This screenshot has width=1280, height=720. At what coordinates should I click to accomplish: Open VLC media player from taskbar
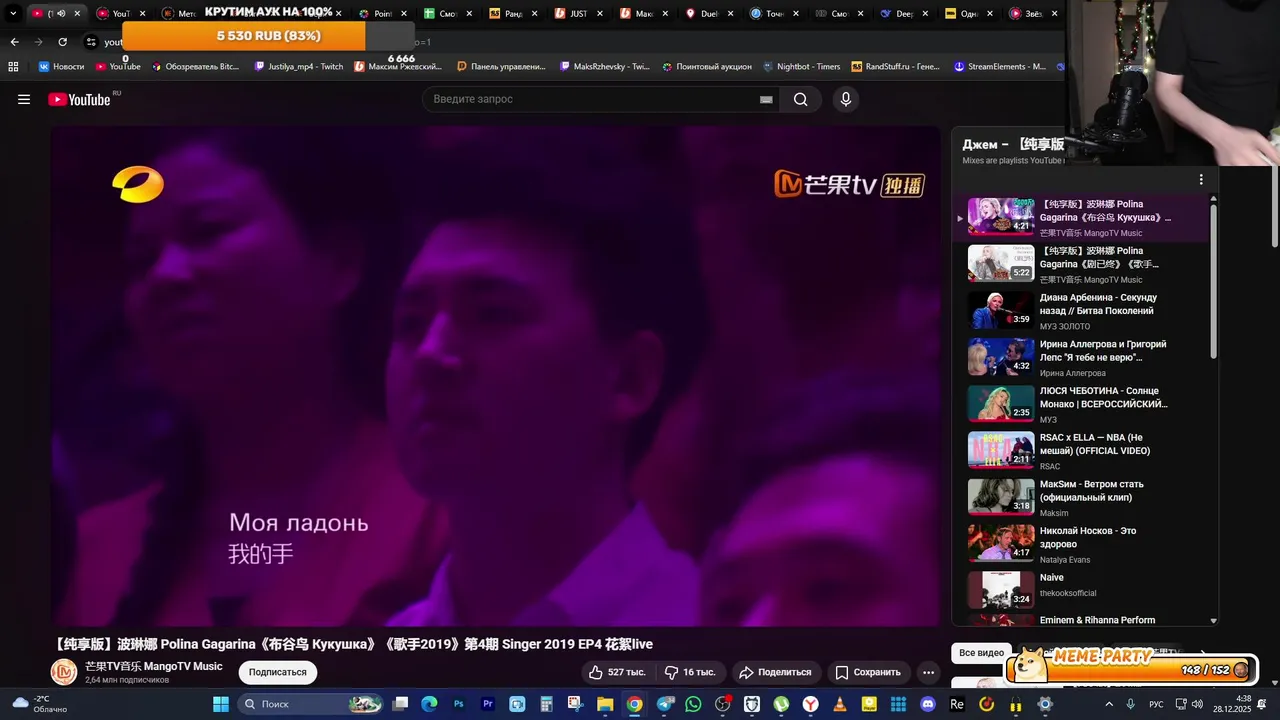[x=840, y=704]
